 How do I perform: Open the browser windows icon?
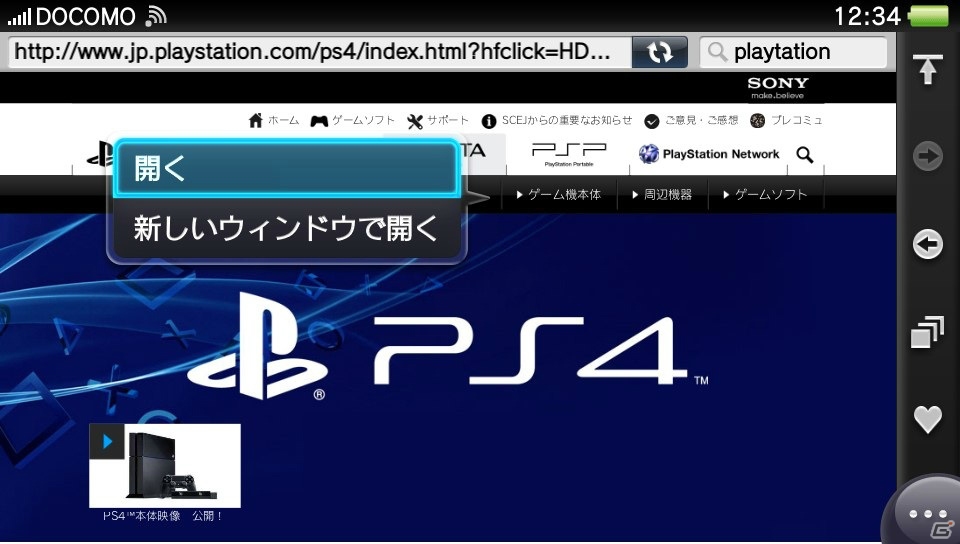click(x=928, y=332)
